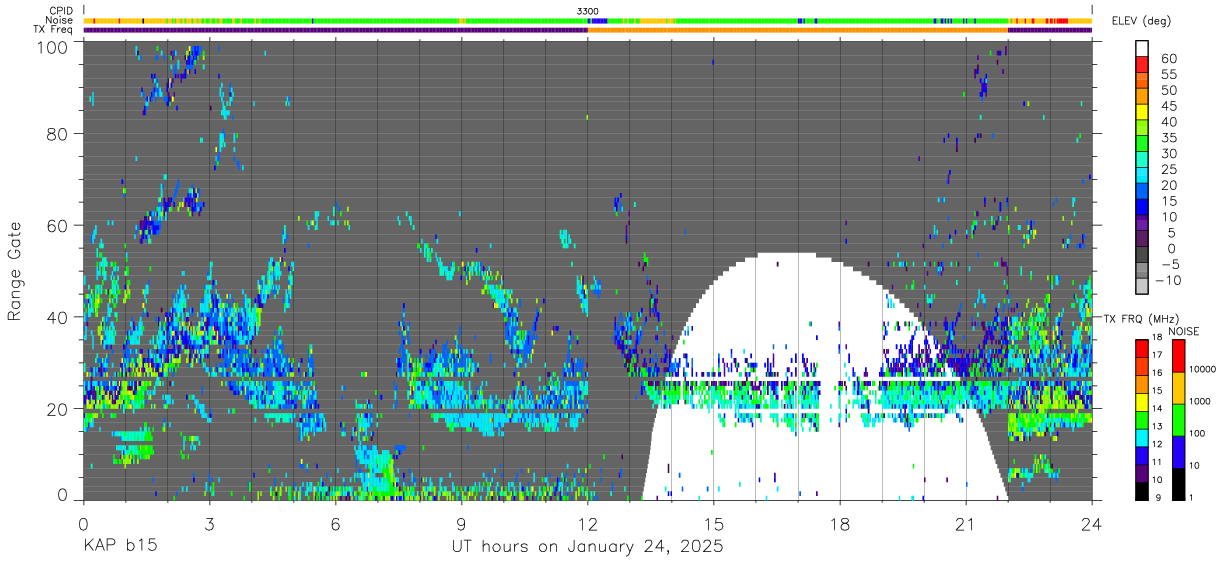Click 'UT hours on January 24, 2025' axis title

coord(586,547)
